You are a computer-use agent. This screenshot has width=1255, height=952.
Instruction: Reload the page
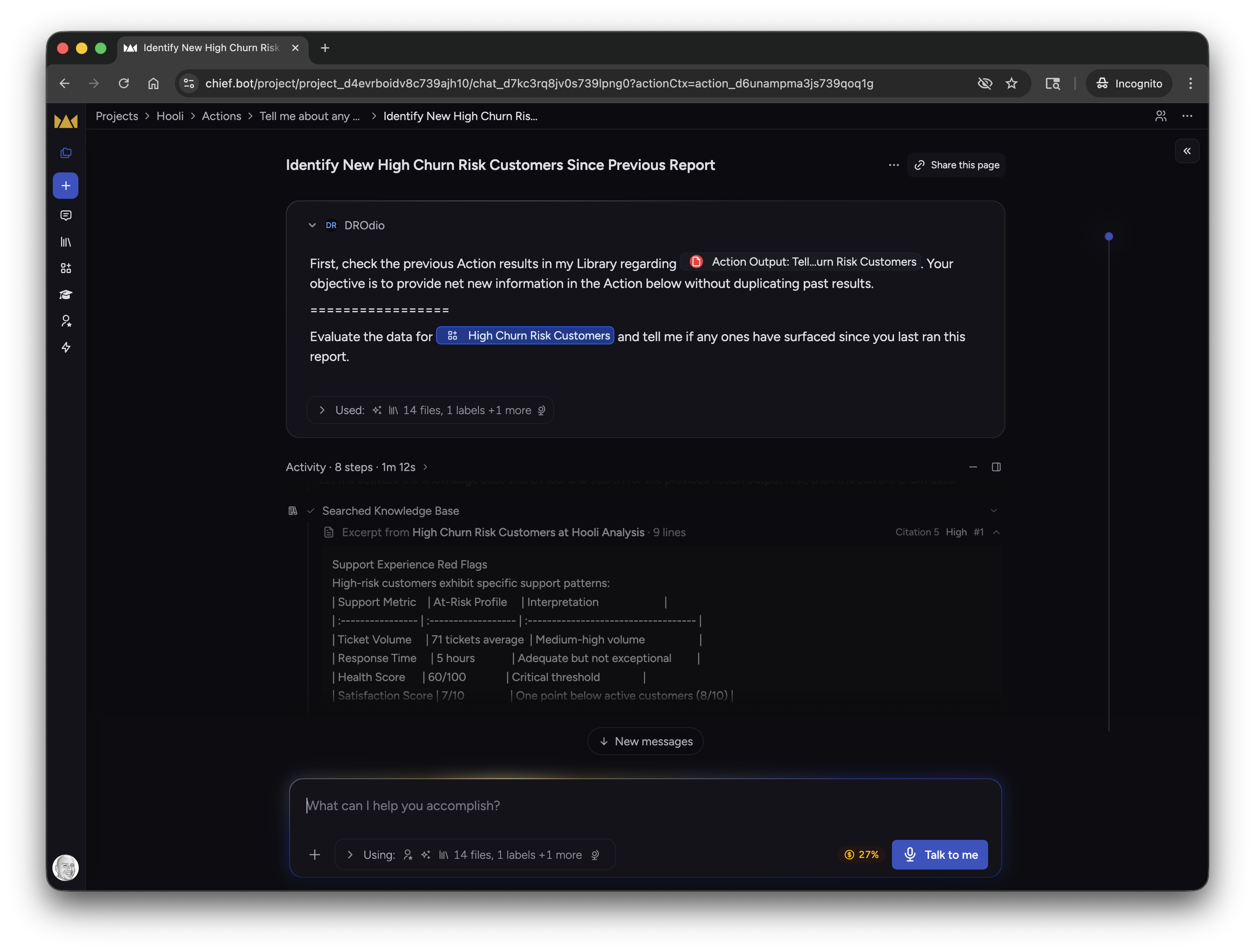pyautogui.click(x=124, y=83)
